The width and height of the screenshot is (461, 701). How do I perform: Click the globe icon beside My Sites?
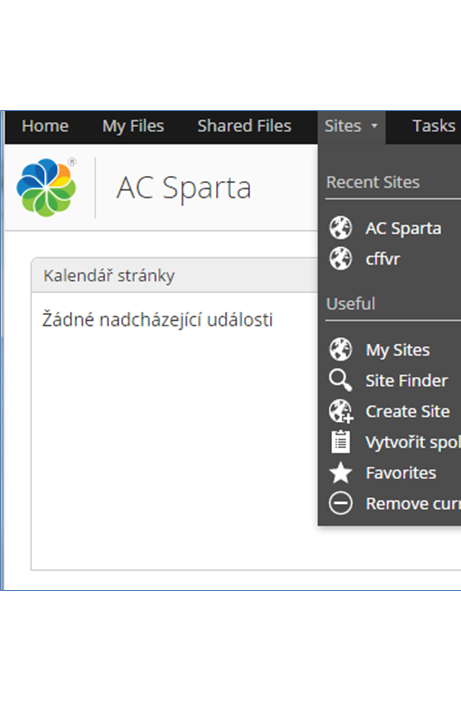(341, 349)
